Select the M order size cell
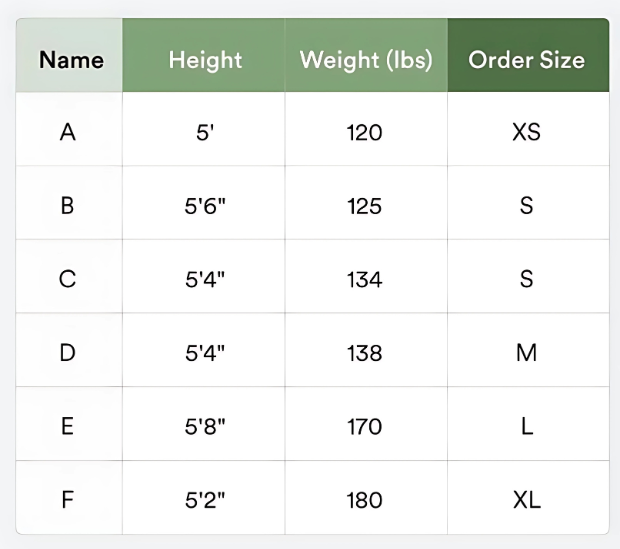The image size is (620, 549). pos(526,353)
